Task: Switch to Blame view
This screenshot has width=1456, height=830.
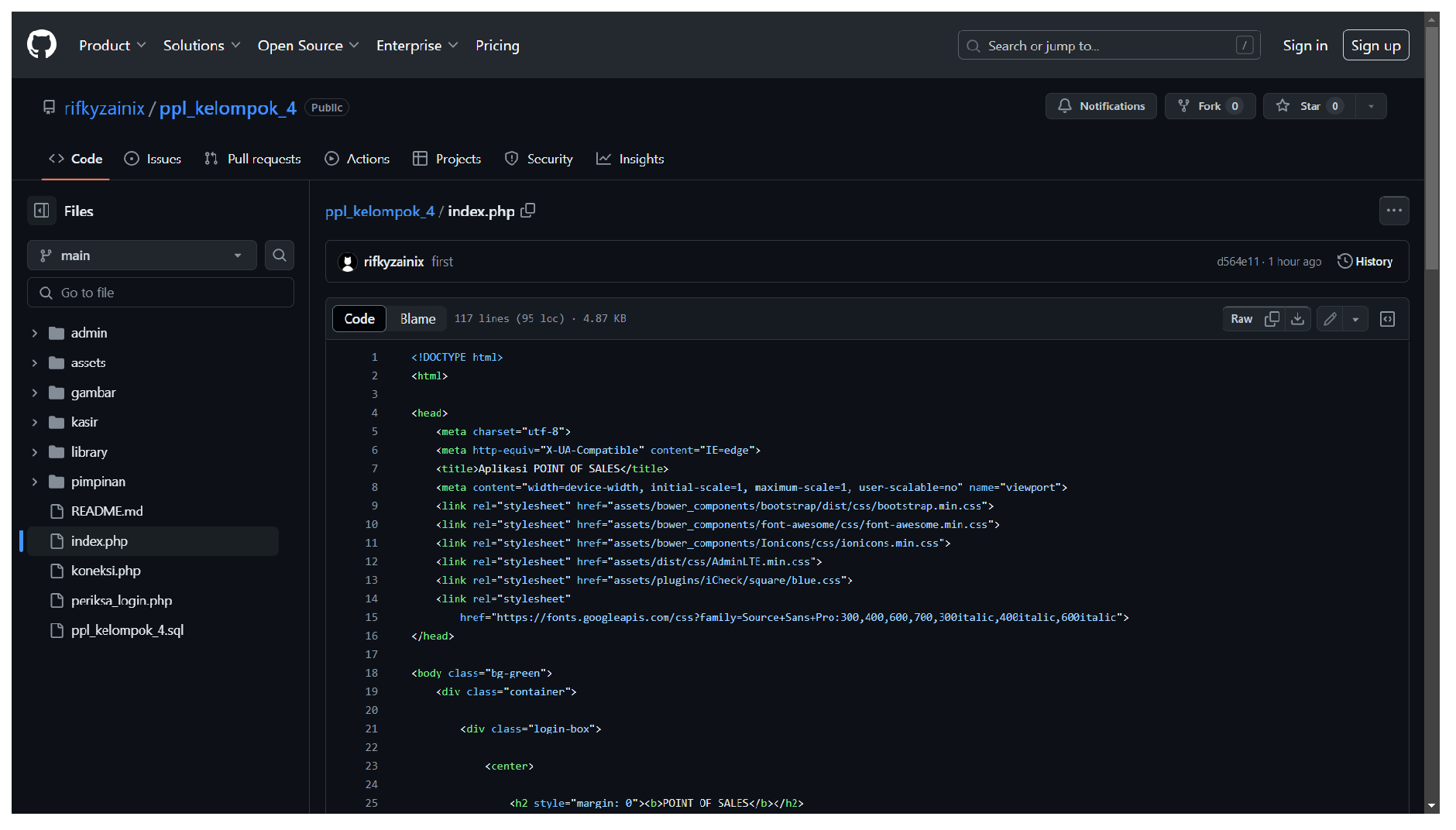Action: click(417, 319)
